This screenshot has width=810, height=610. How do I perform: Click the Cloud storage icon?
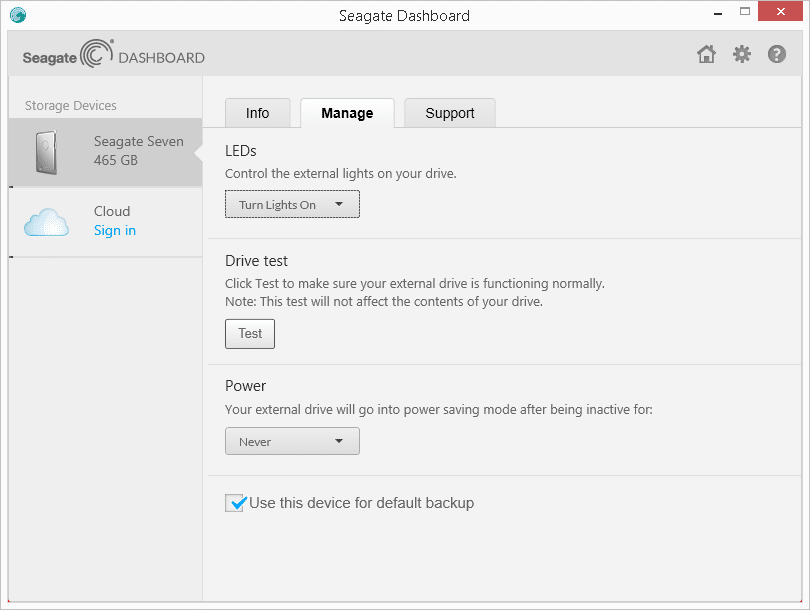coord(46,223)
